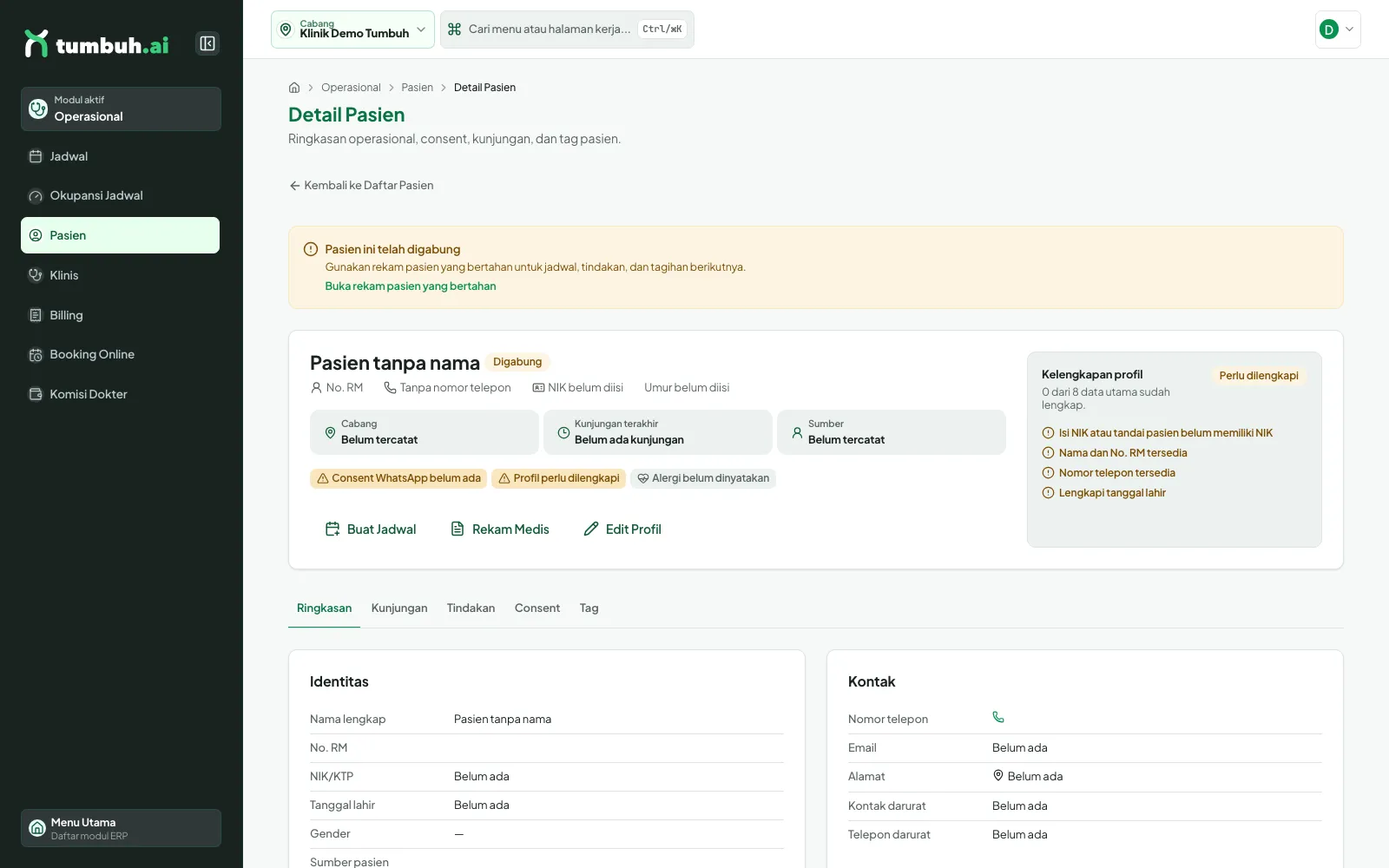Click Isi NIK atau tandai pasien checklist item
The width and height of the screenshot is (1389, 868).
pyautogui.click(x=1157, y=433)
